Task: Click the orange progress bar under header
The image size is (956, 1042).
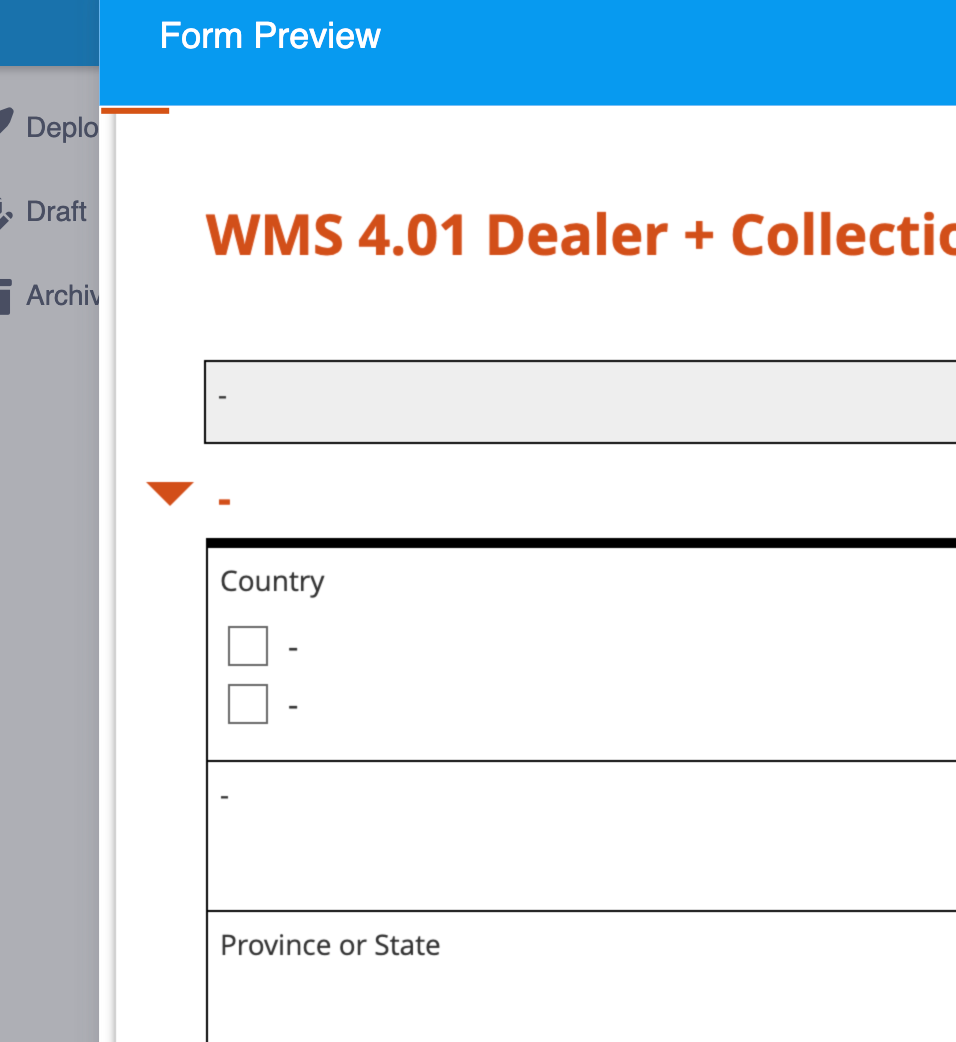Action: 135,110
